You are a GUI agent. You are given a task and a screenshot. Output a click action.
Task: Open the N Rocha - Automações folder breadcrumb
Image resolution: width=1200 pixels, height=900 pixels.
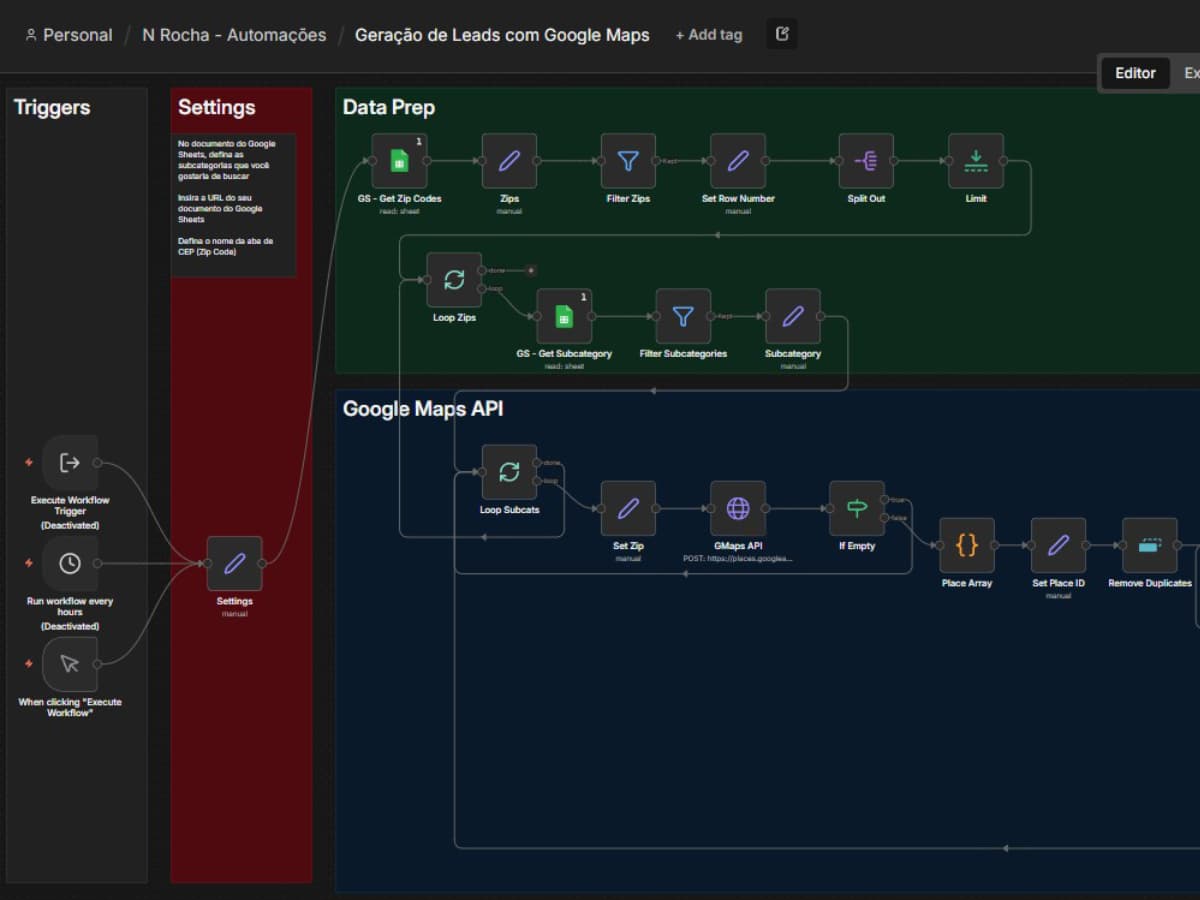click(x=234, y=35)
